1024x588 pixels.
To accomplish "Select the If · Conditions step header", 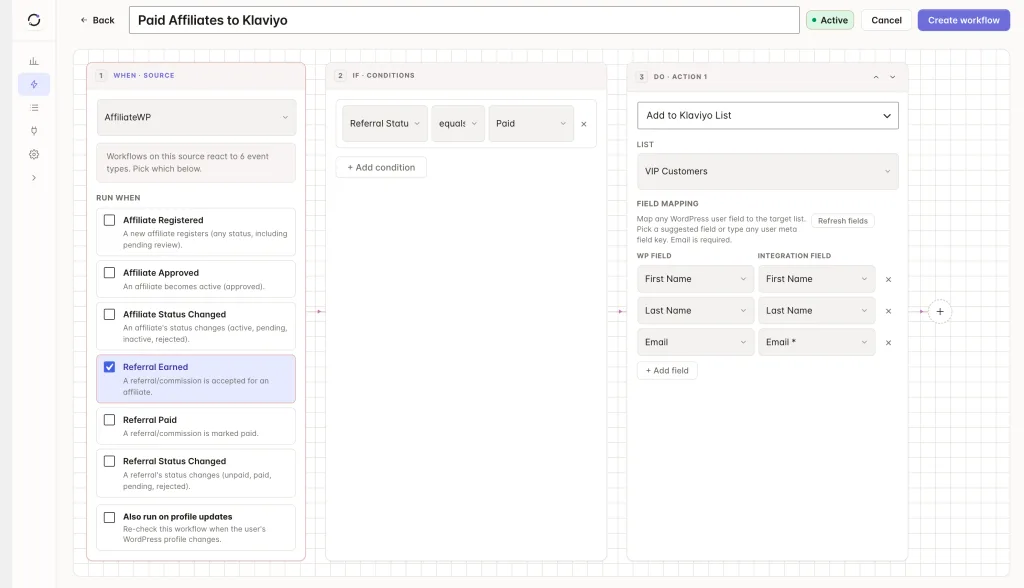I will (x=466, y=76).
